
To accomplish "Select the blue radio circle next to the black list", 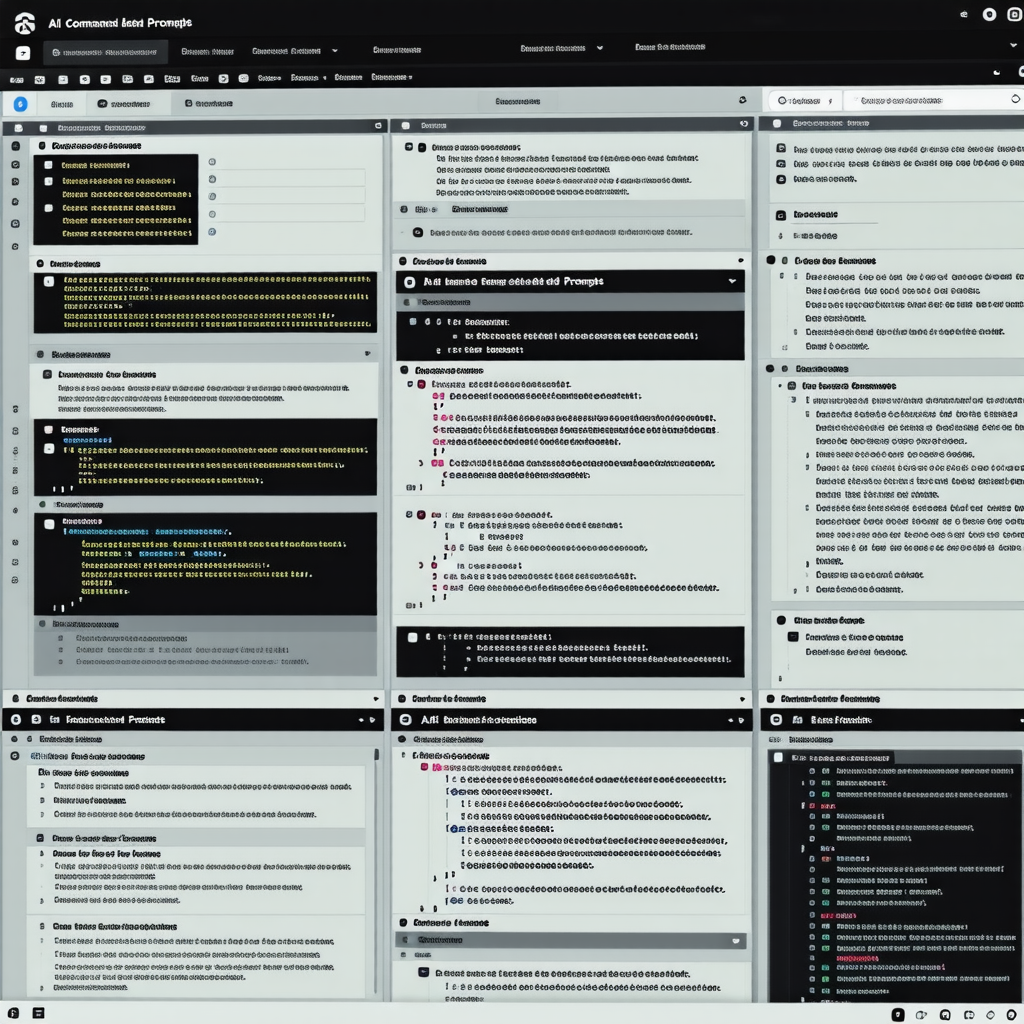I will [212, 232].
